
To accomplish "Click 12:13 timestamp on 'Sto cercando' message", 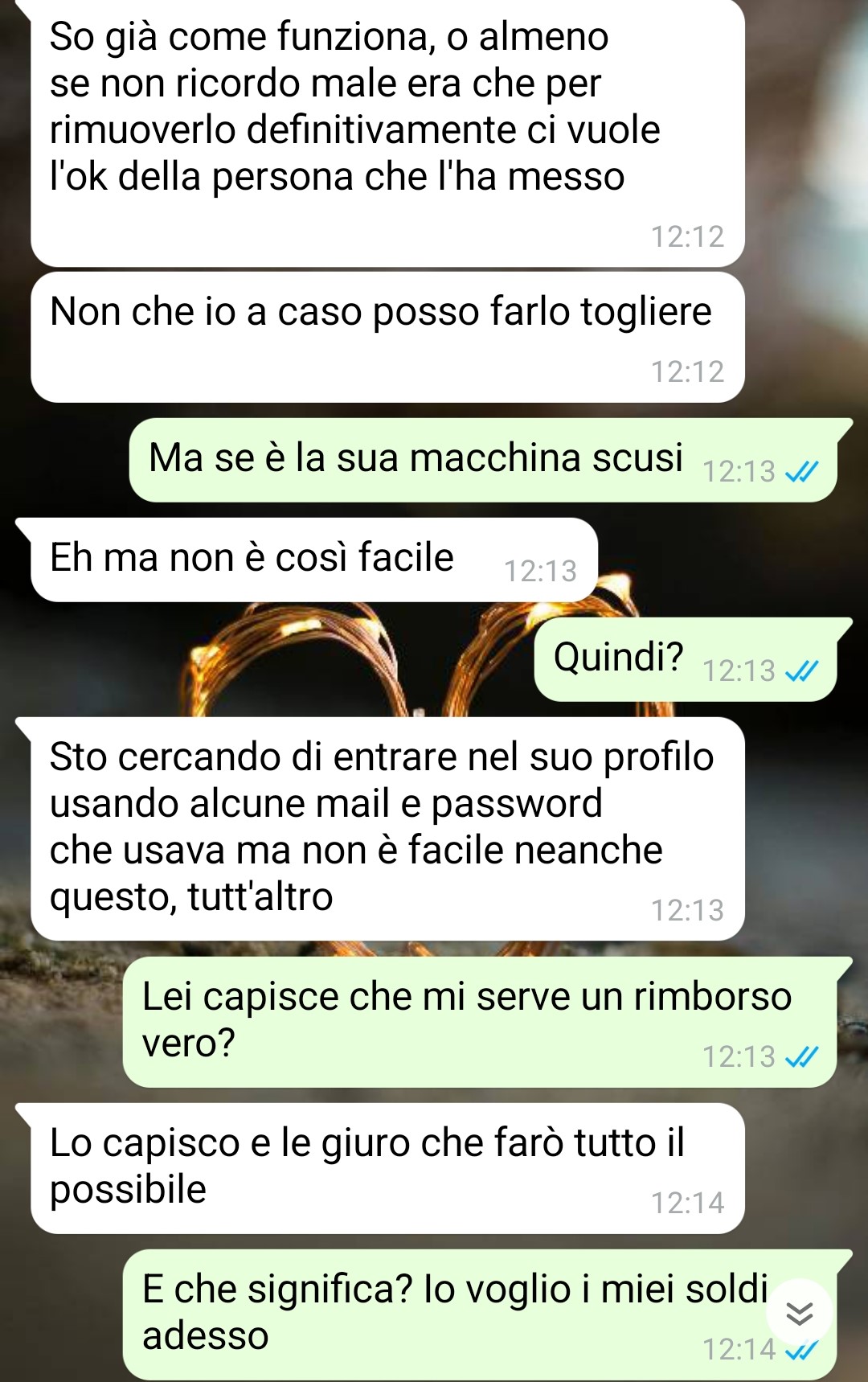I will [687, 910].
